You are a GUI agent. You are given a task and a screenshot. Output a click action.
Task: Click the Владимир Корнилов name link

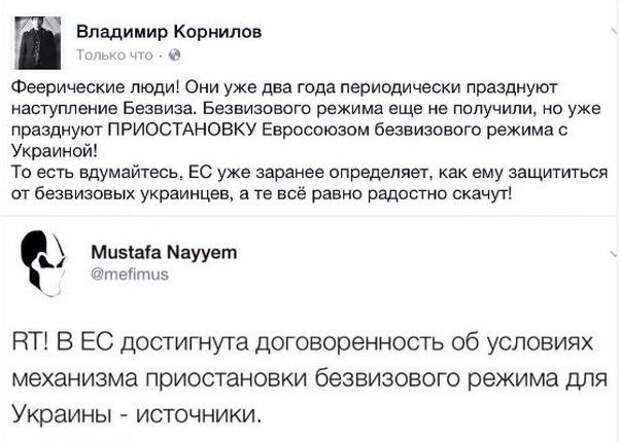pos(169,32)
